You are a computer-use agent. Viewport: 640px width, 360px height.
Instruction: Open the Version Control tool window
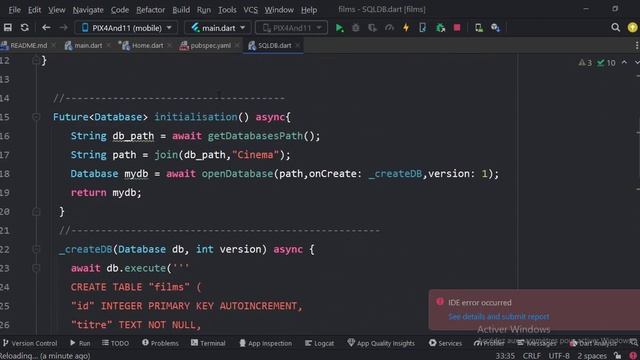(x=30, y=343)
